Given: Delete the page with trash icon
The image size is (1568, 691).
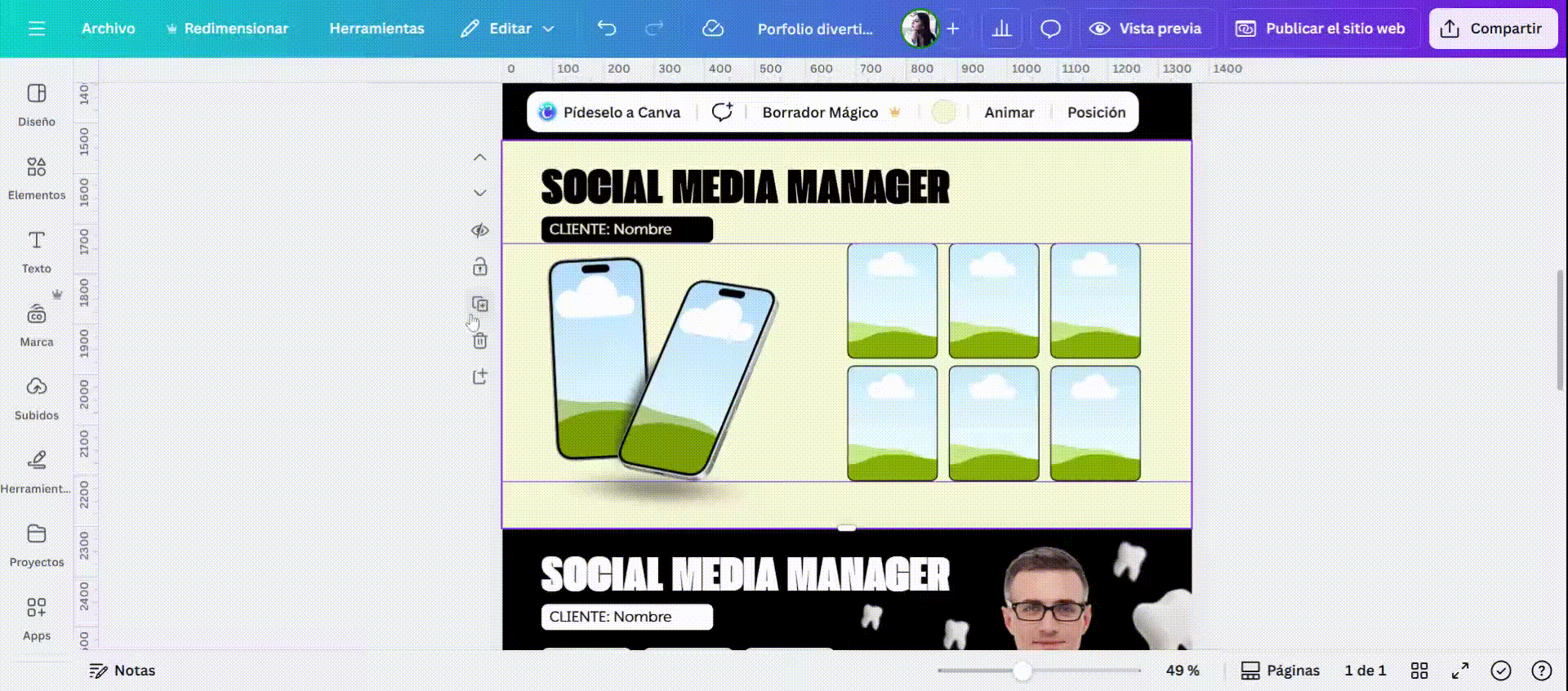Looking at the screenshot, I should pyautogui.click(x=480, y=341).
